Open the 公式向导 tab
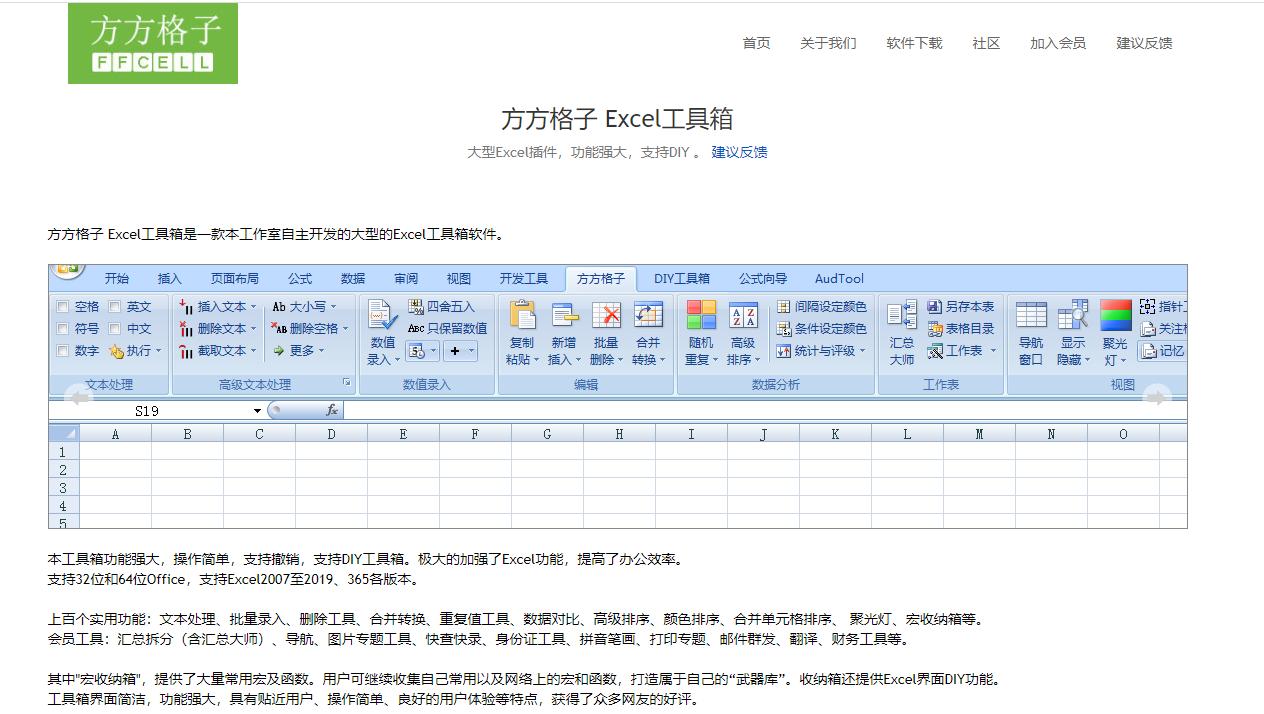Screen dimensions: 1264x714 click(764, 279)
